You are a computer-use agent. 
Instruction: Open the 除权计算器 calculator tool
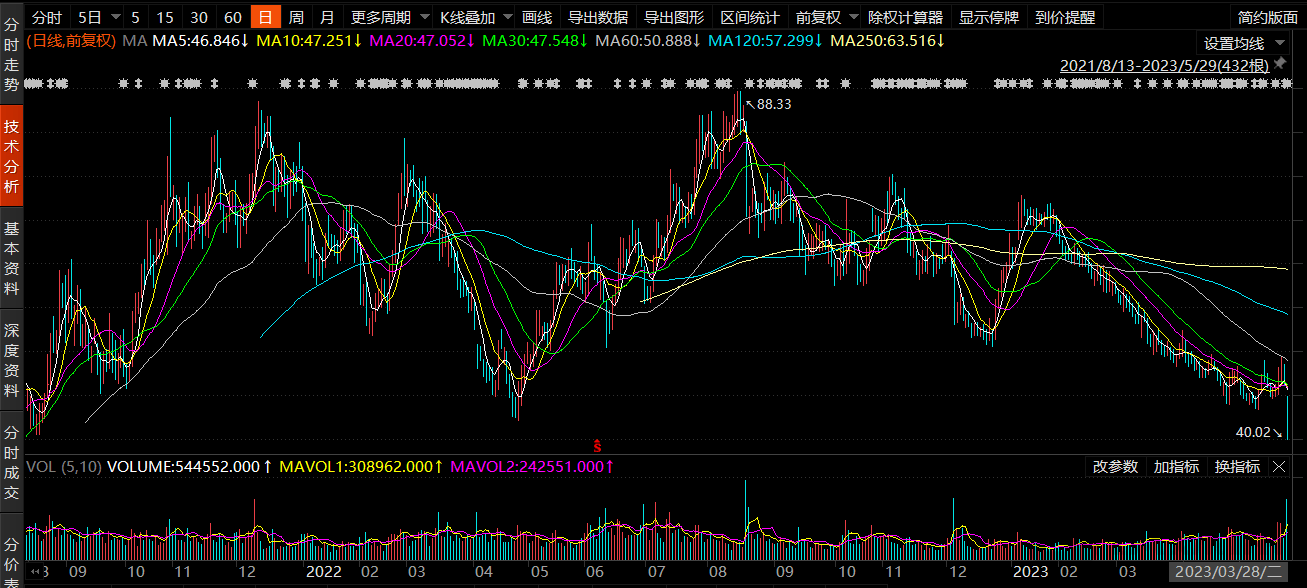906,17
